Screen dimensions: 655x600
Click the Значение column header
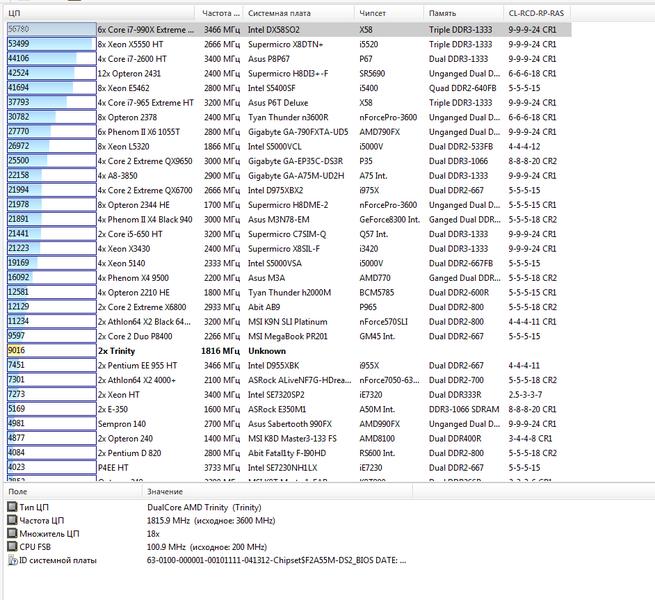[277, 491]
